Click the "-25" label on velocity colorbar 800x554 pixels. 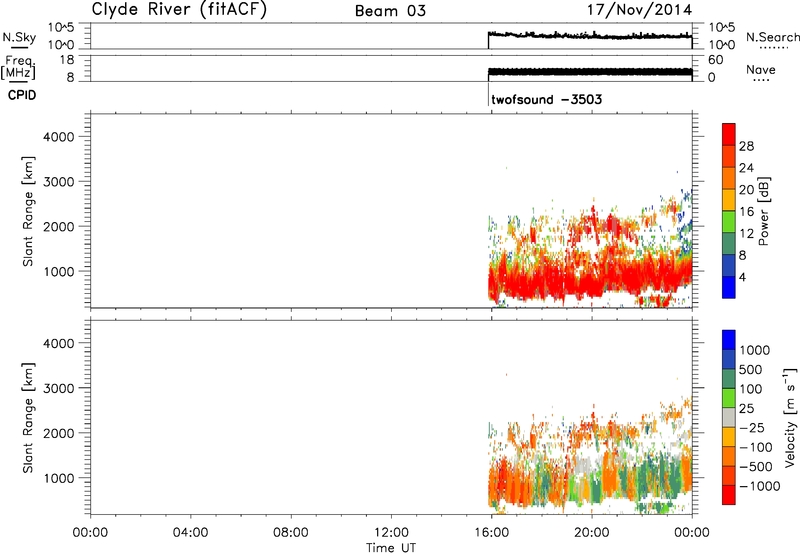[752, 427]
